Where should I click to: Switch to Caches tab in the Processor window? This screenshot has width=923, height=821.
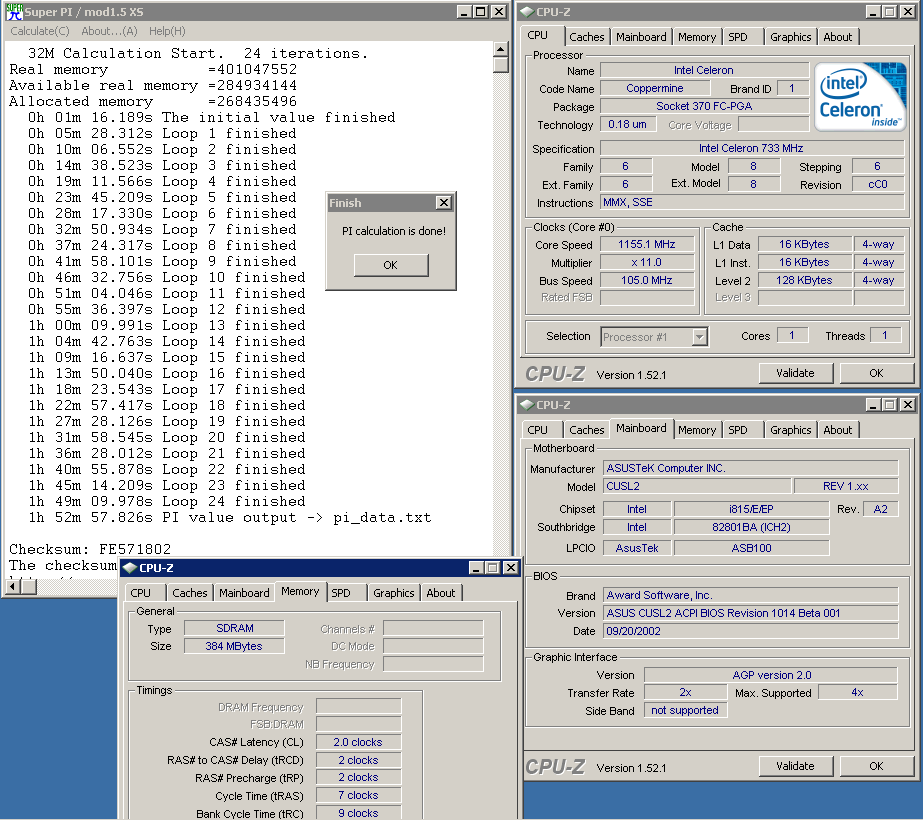[587, 37]
